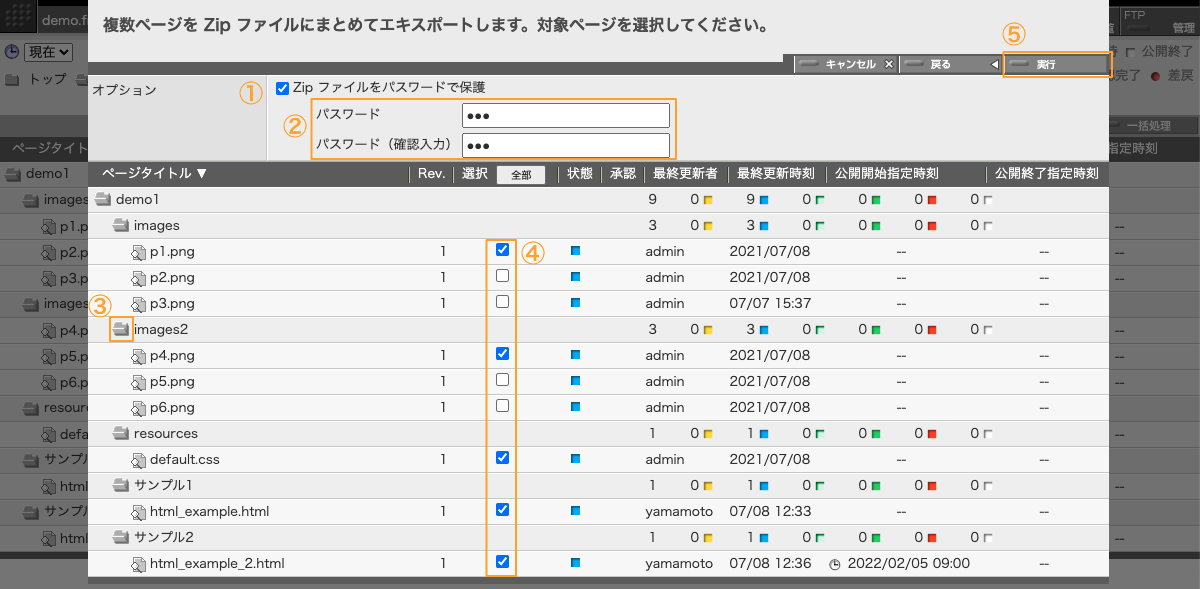Screen dimensions: 1200x589
Task: Click the p5.png file icon
Action: [138, 382]
